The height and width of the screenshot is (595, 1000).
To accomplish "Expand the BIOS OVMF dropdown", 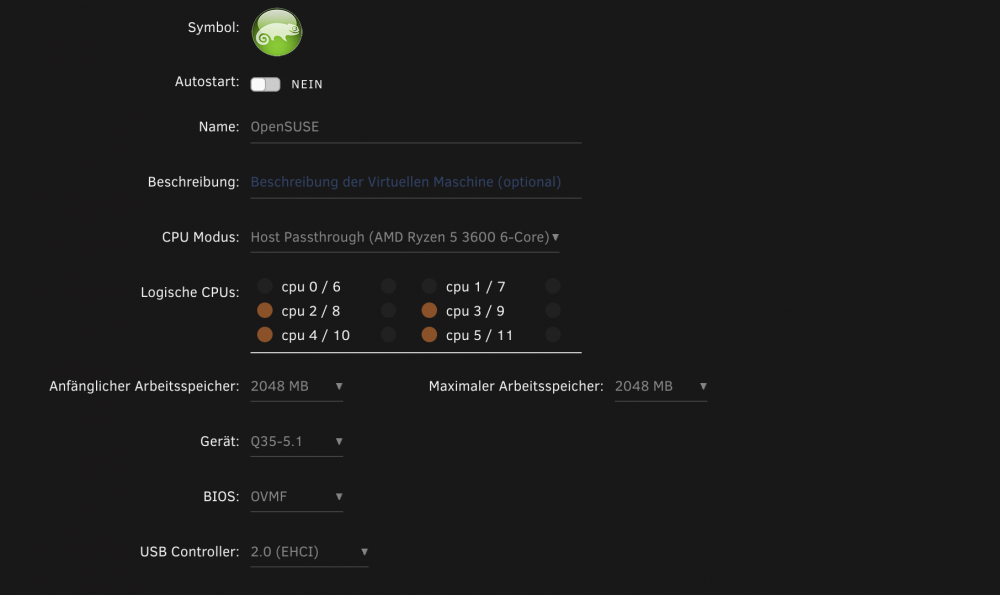I will pos(297,497).
